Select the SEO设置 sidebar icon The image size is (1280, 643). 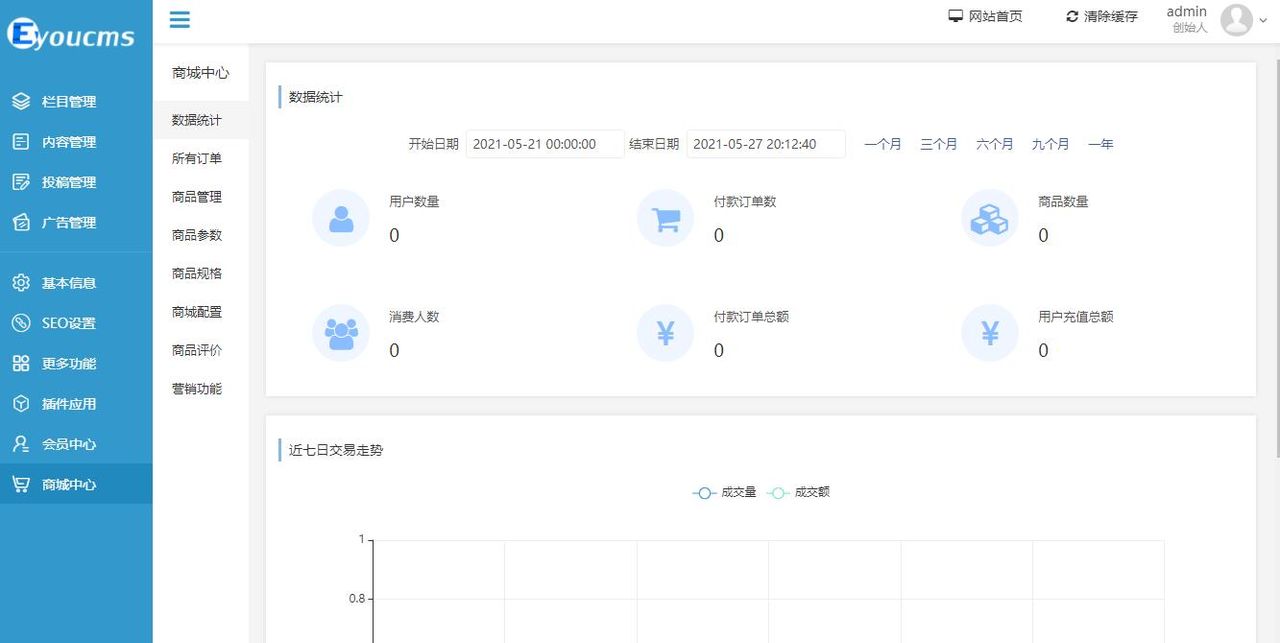coord(22,323)
